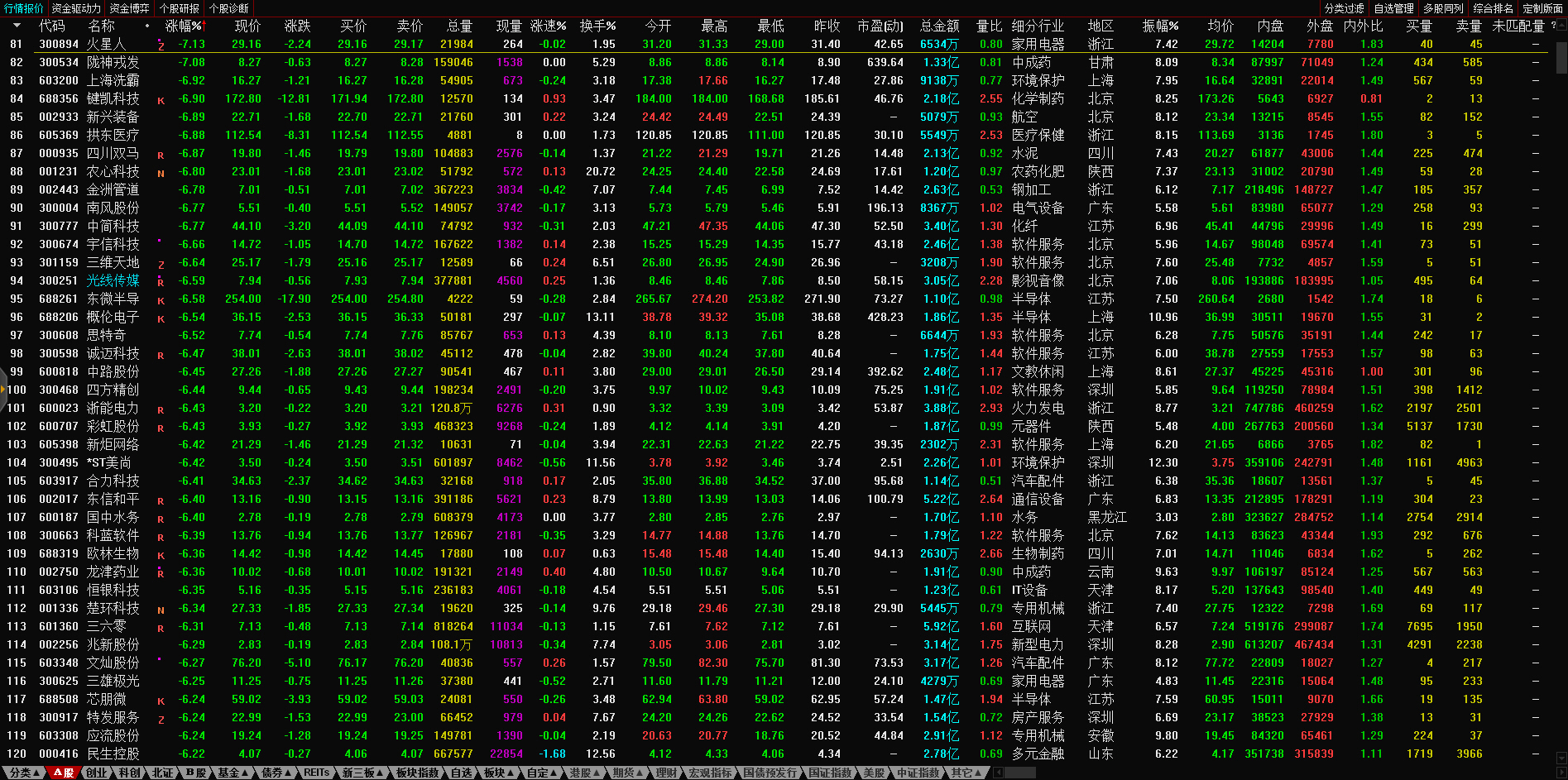Click the vertical scrollbar on the right edge
Image resolution: width=1568 pixels, height=780 pixels.
(x=1561, y=58)
